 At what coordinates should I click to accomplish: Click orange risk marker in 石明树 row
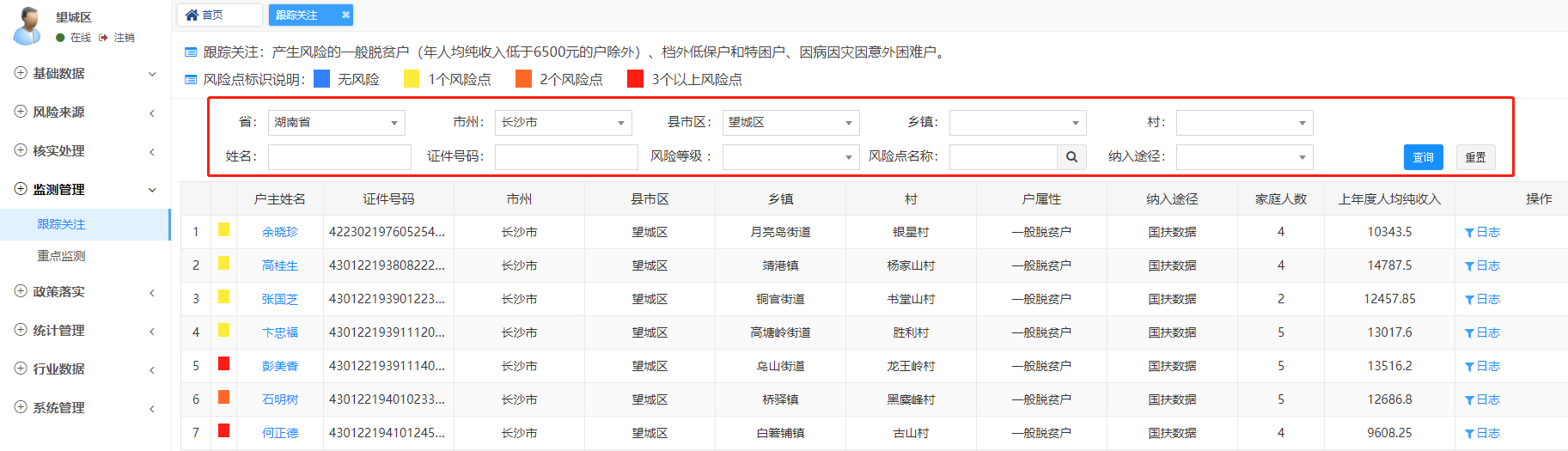223,397
